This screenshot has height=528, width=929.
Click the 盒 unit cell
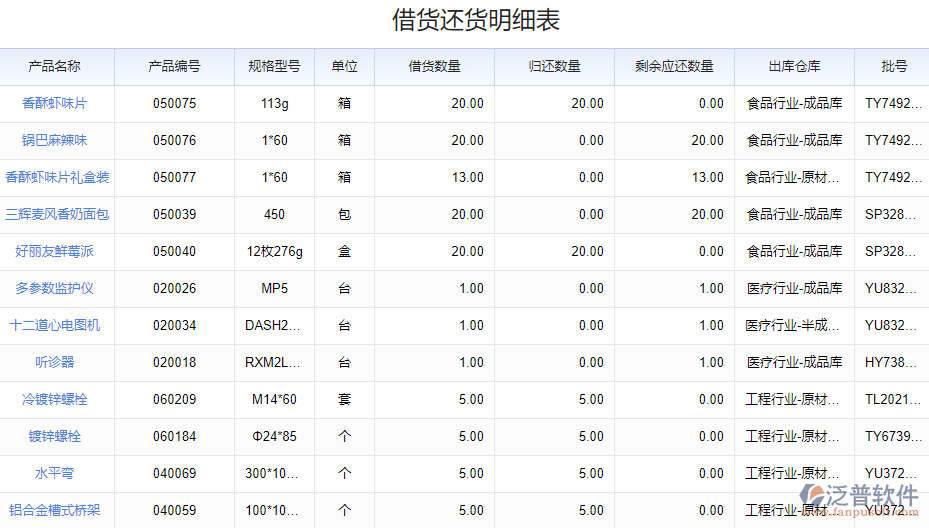click(x=344, y=251)
